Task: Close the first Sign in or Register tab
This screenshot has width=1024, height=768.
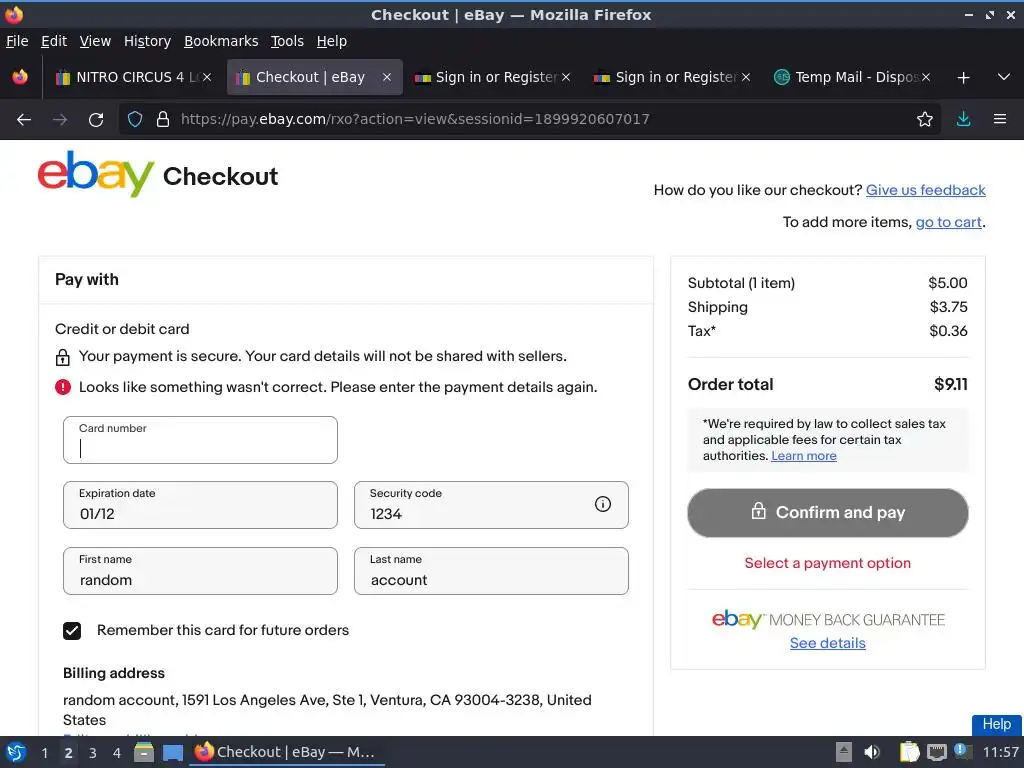Action: (x=566, y=77)
